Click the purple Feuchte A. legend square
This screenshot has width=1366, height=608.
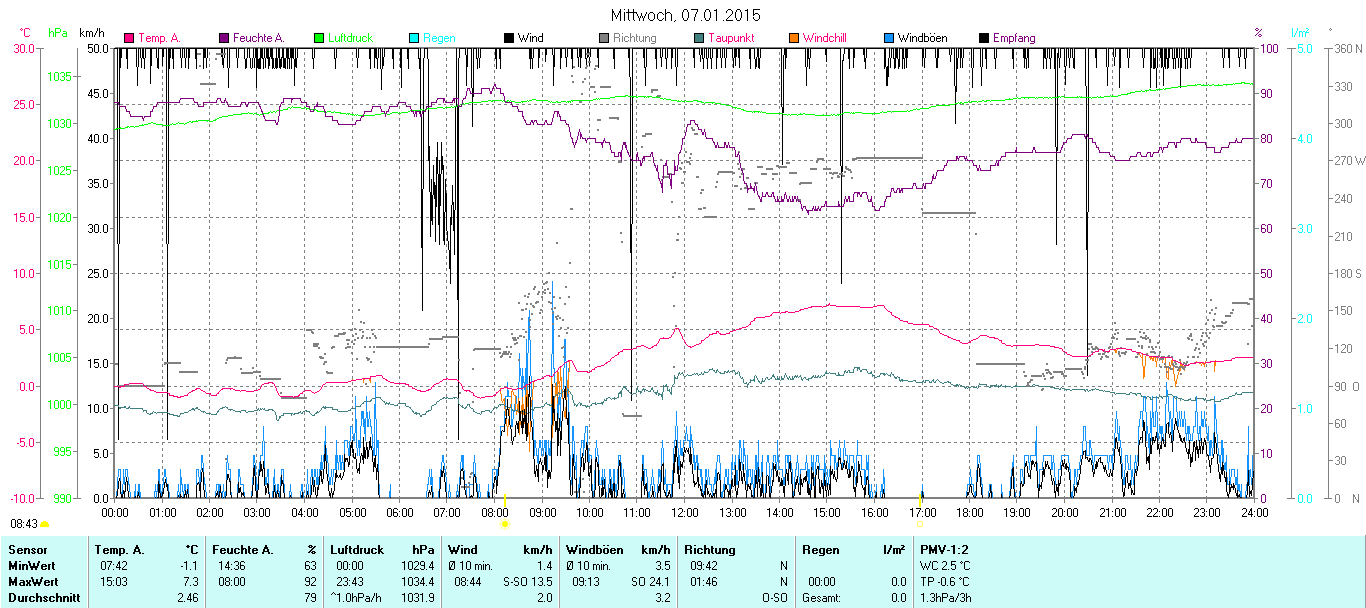coord(224,38)
